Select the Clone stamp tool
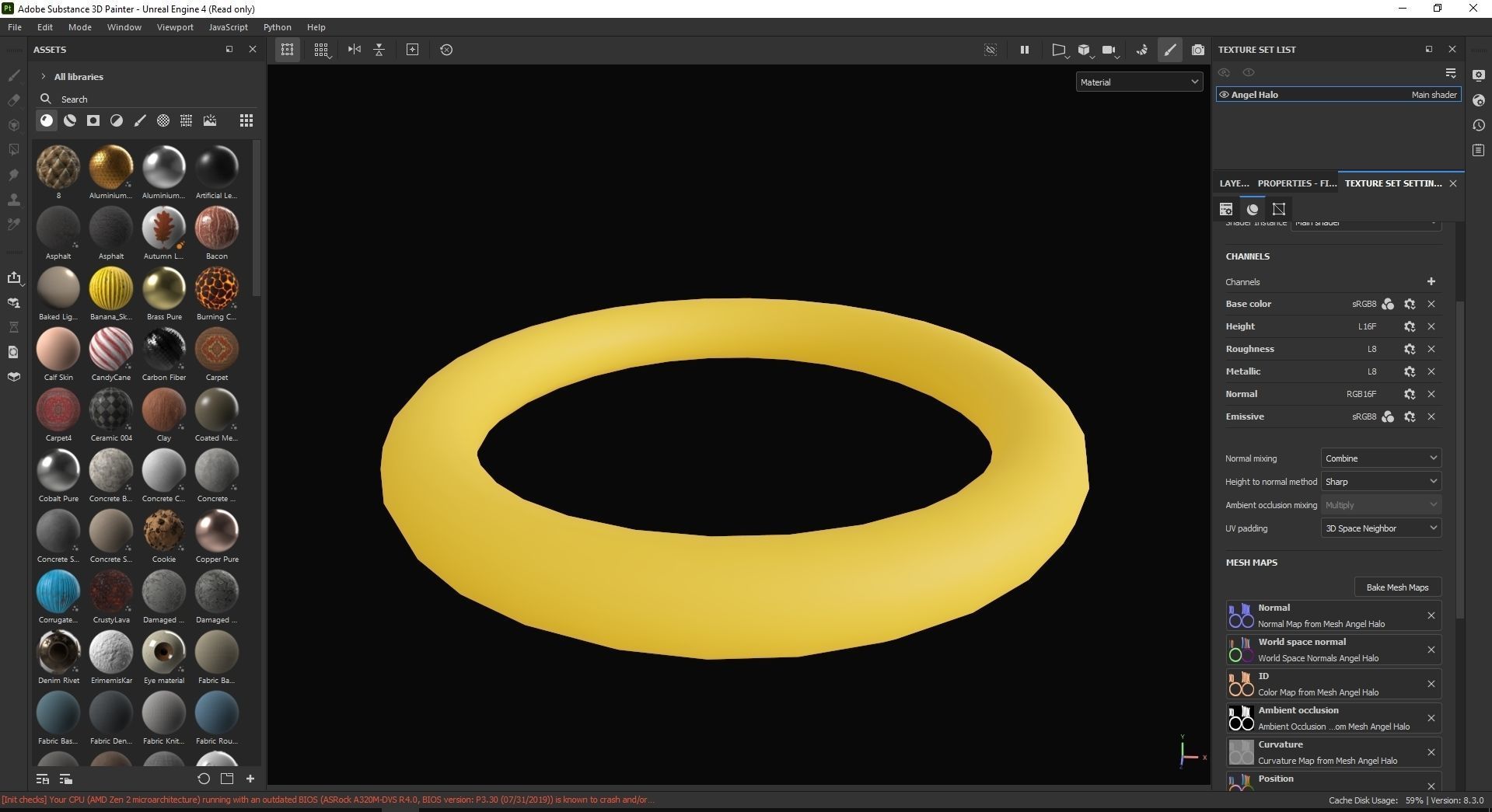 [14, 200]
